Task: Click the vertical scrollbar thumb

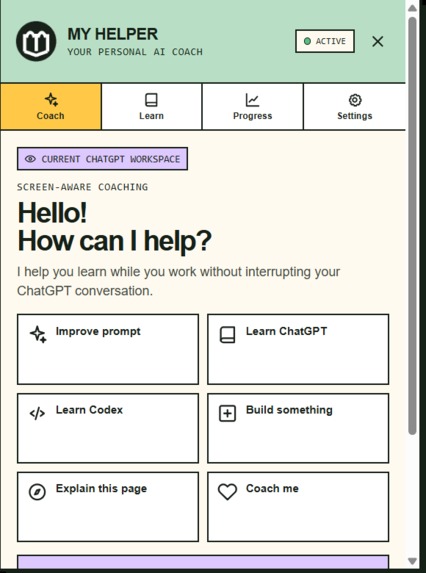Action: click(x=412, y=226)
